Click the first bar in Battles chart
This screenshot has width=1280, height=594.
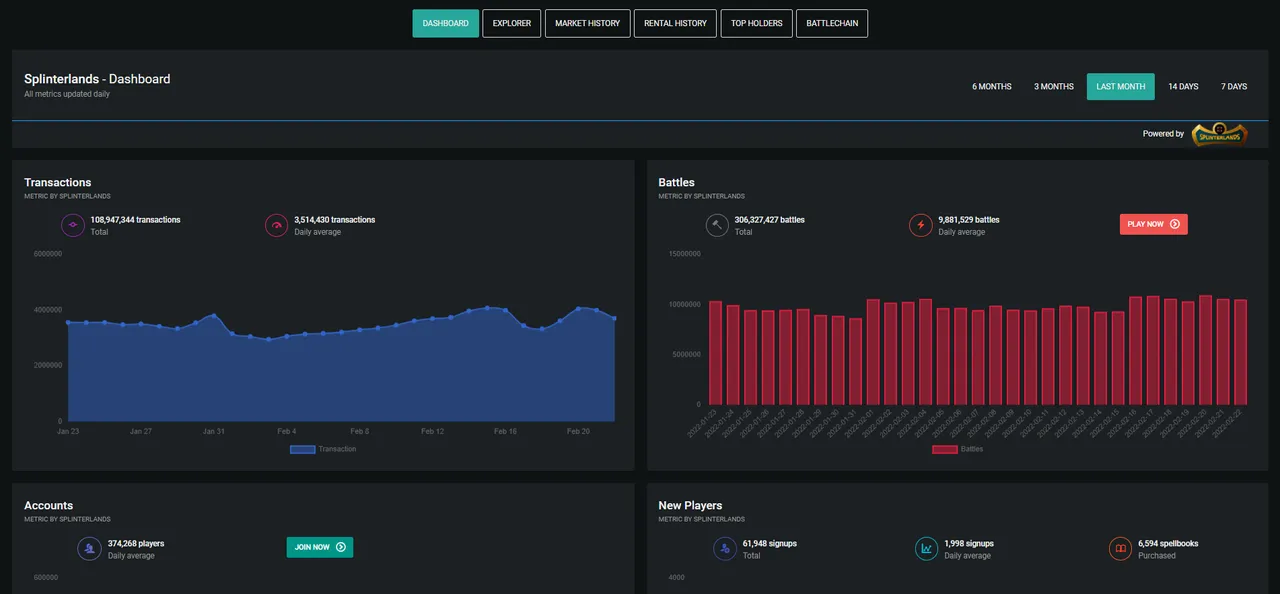715,352
